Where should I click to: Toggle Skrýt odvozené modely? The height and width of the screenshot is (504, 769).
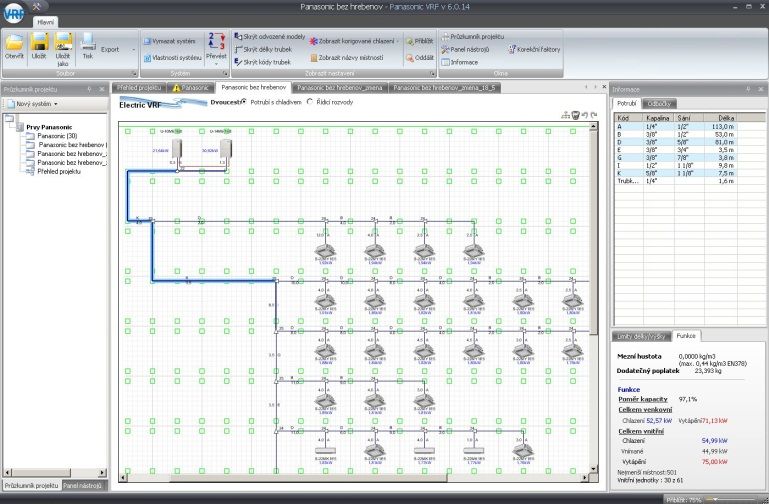[x=269, y=36]
